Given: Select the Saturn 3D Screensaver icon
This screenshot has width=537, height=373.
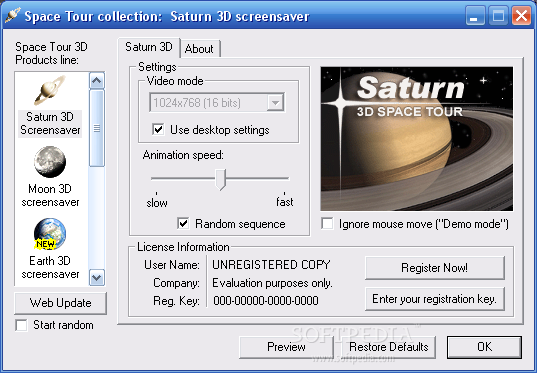Looking at the screenshot, I should pos(50,90).
